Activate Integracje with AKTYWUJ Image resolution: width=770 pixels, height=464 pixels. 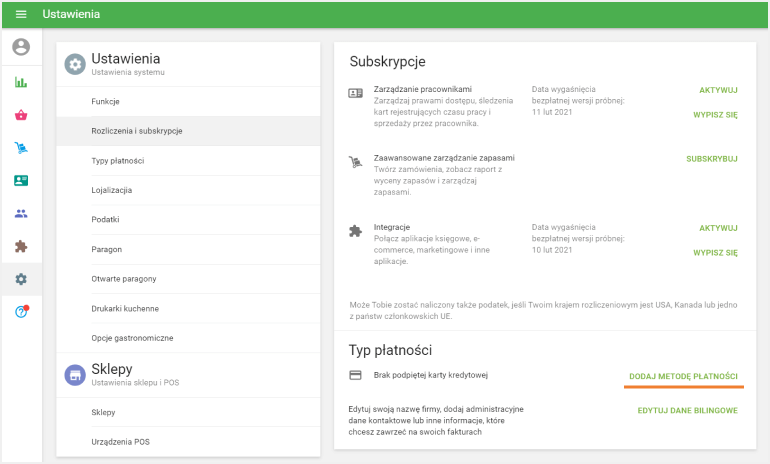tap(718, 228)
